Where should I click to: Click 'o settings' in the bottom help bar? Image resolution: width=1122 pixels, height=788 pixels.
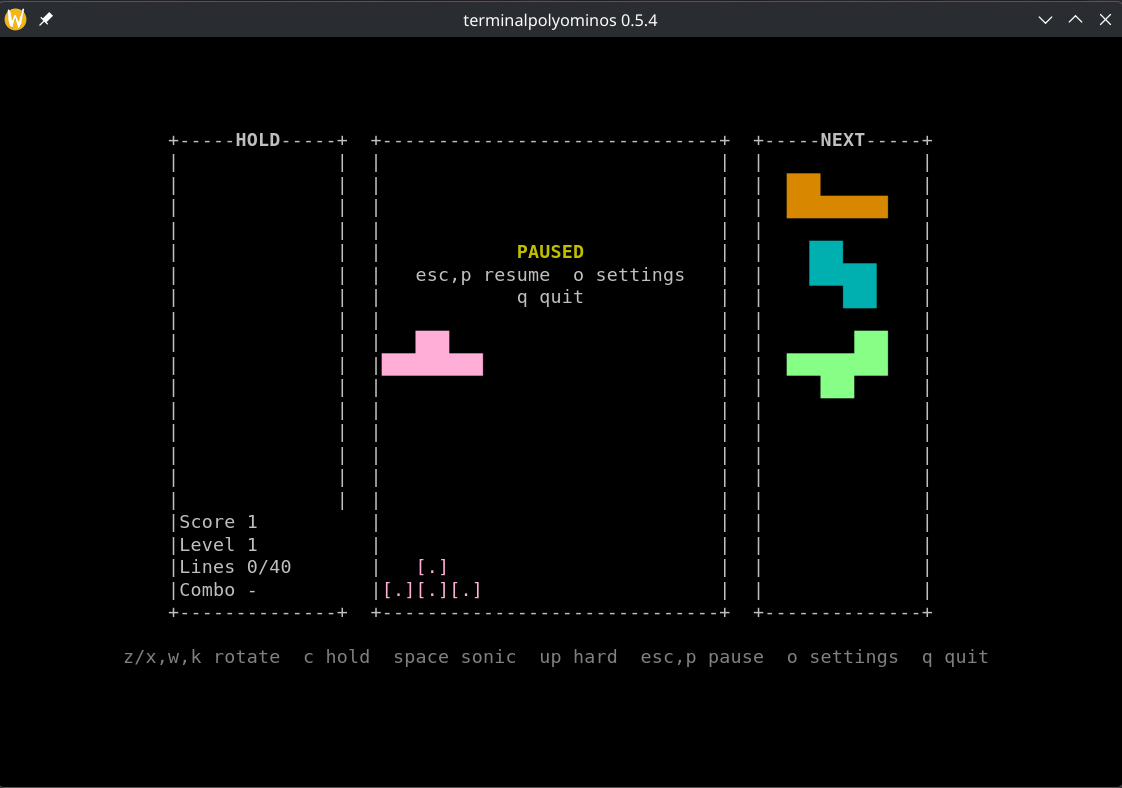tap(842, 657)
